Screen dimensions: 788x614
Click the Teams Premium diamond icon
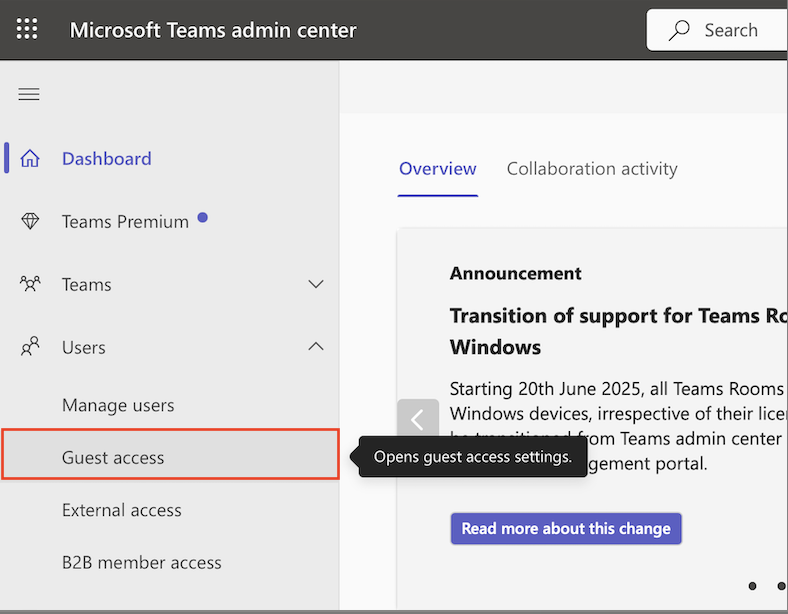coord(30,222)
